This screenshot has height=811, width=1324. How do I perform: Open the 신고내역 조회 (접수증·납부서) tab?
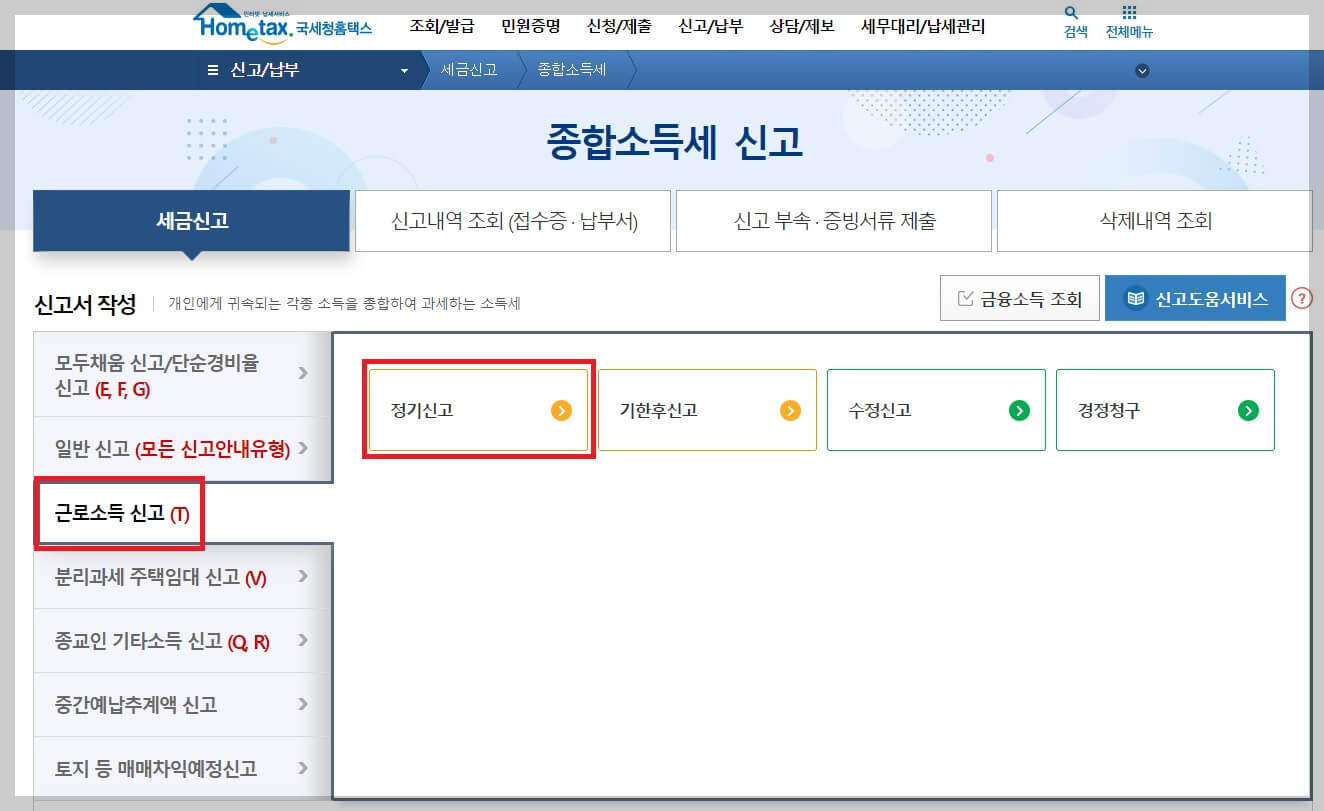click(x=512, y=220)
